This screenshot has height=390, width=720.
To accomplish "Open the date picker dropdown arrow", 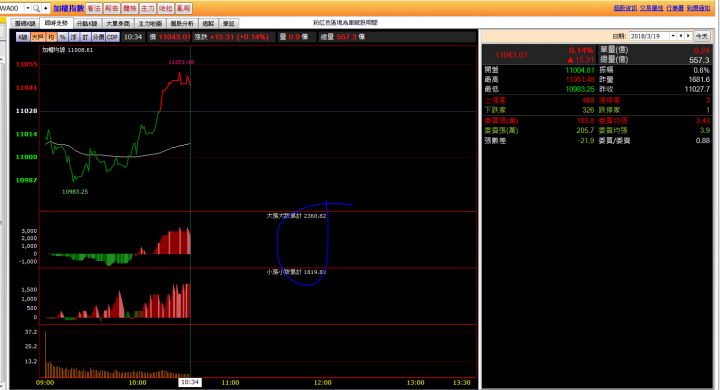I will 673,36.
